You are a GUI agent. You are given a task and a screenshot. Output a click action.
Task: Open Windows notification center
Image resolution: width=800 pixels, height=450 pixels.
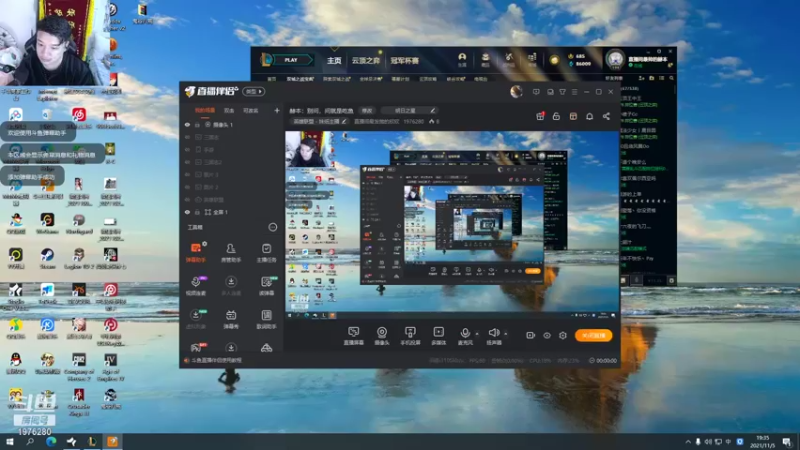(787, 442)
